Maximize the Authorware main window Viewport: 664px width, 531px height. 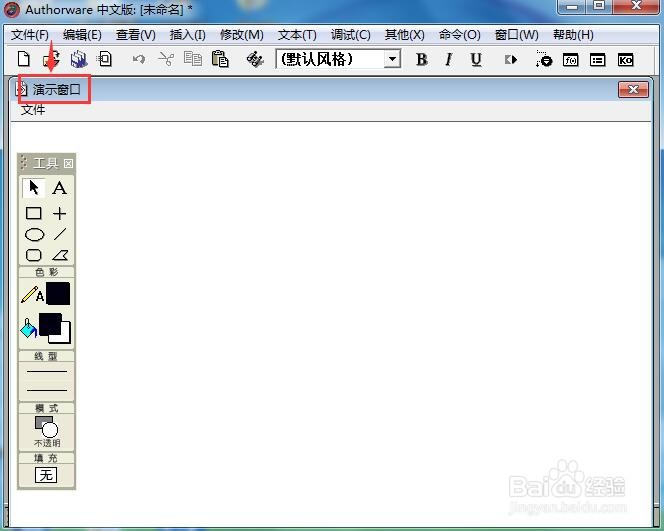[x=599, y=6]
